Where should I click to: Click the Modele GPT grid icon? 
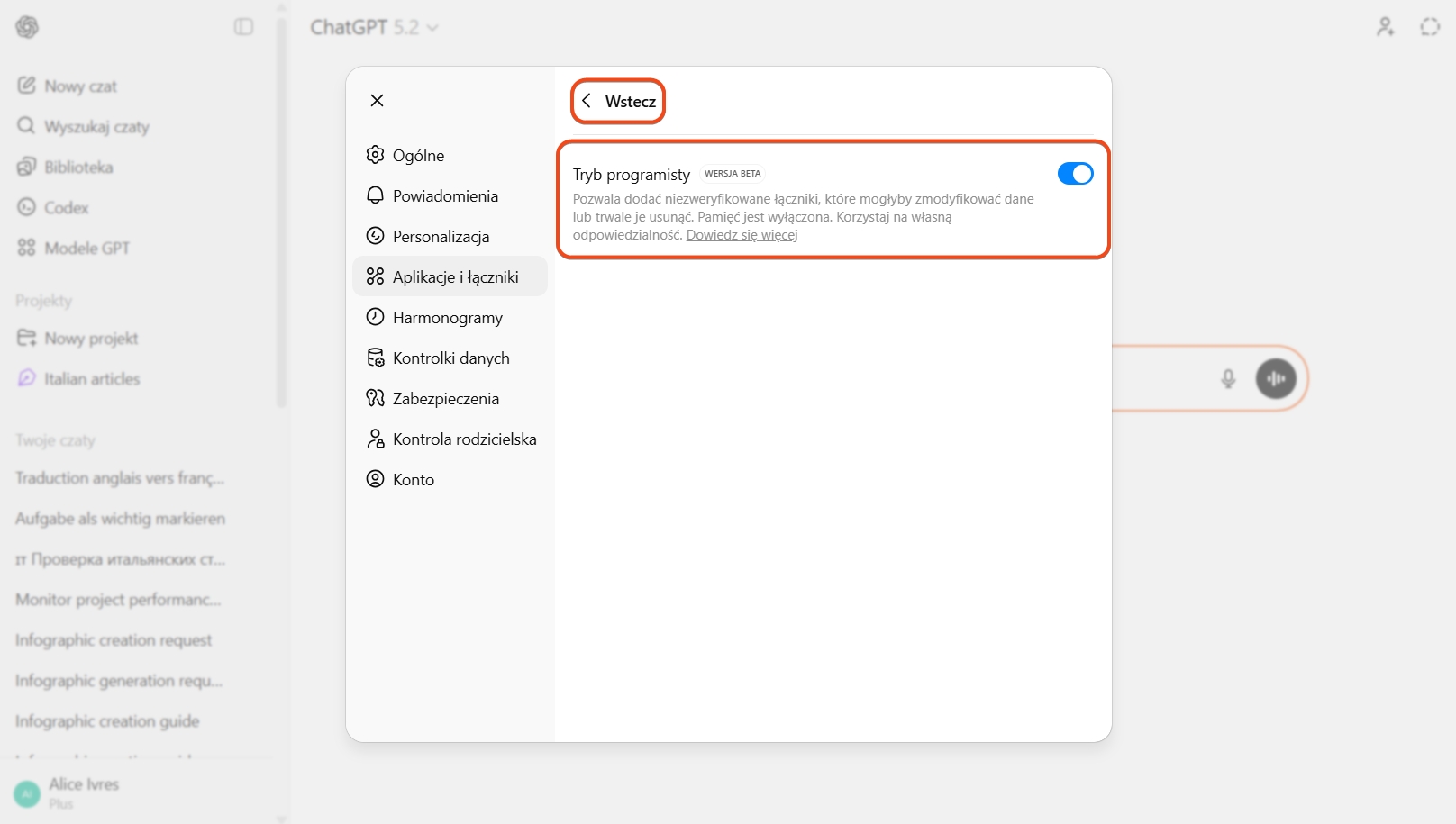tap(26, 248)
